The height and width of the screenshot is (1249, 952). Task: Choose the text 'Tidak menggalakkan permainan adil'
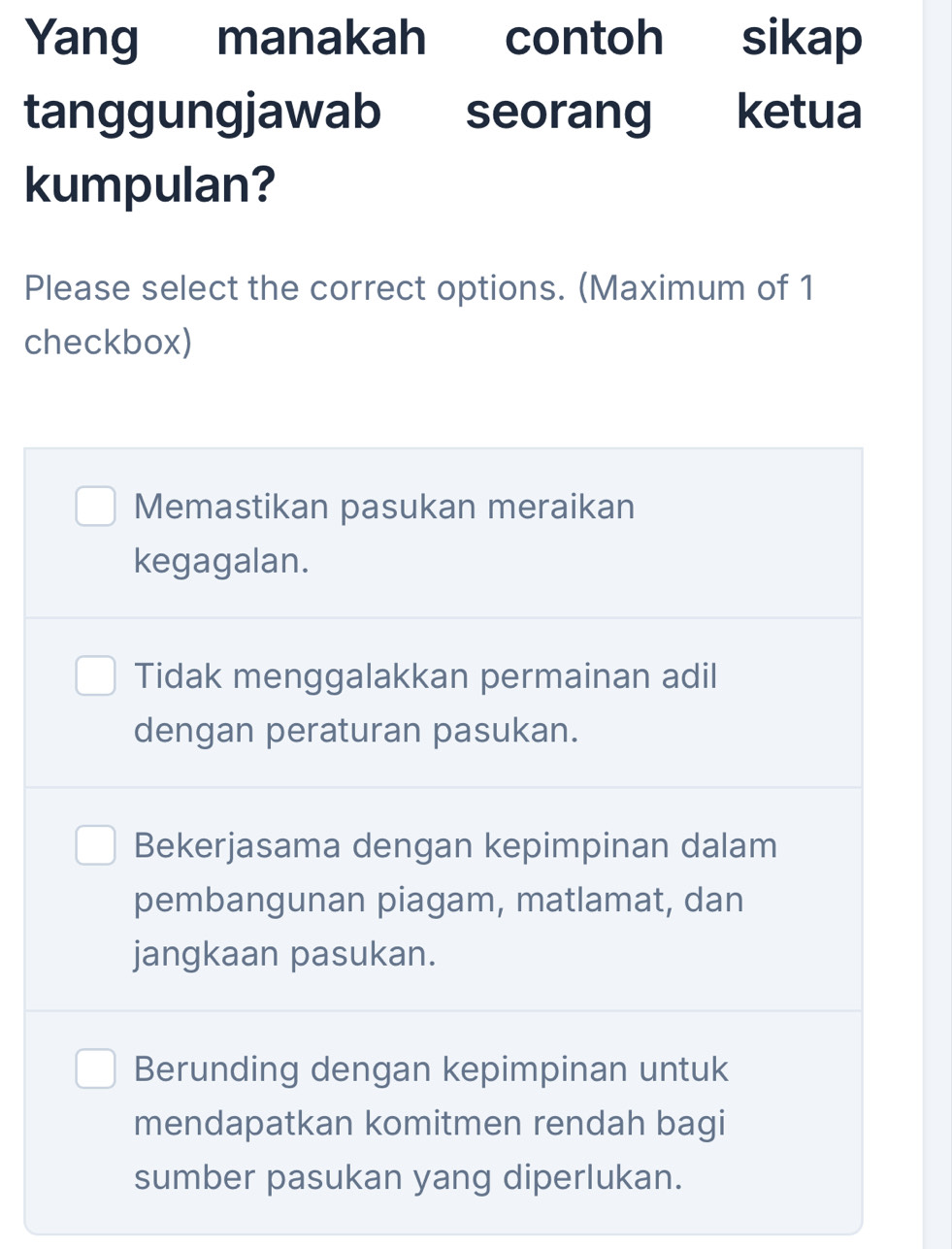pyautogui.click(x=426, y=675)
